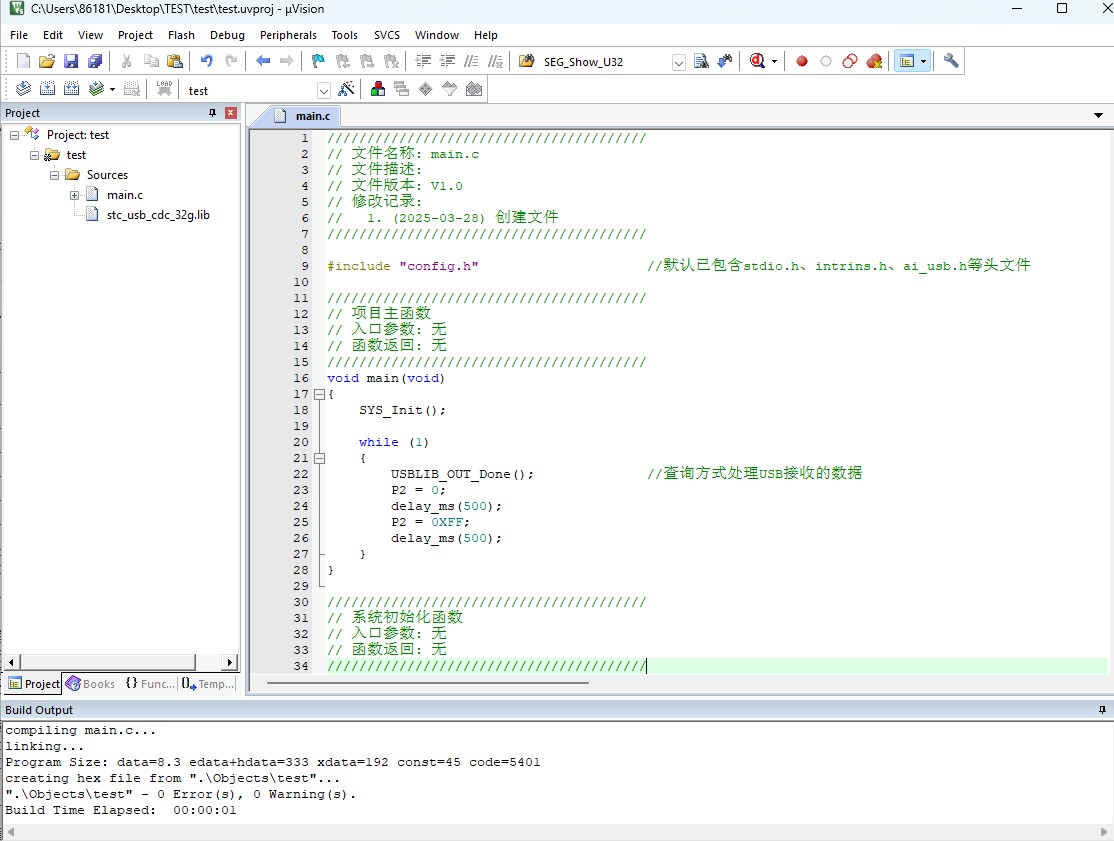Viewport: 1114px width, 841px height.
Task: Insert or remove a bookmark with the flag icon
Action: pos(318,61)
